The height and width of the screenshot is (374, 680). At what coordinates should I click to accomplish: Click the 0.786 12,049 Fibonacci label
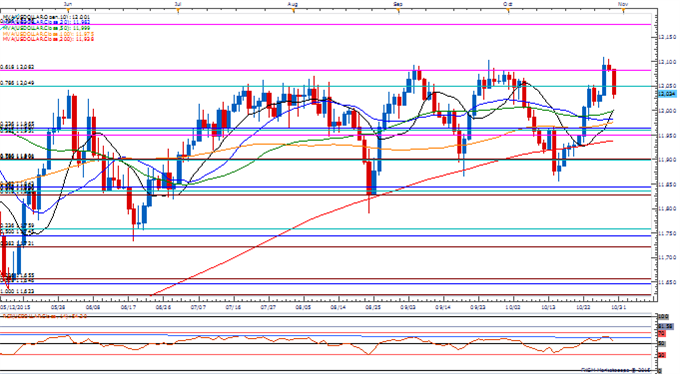point(17,83)
